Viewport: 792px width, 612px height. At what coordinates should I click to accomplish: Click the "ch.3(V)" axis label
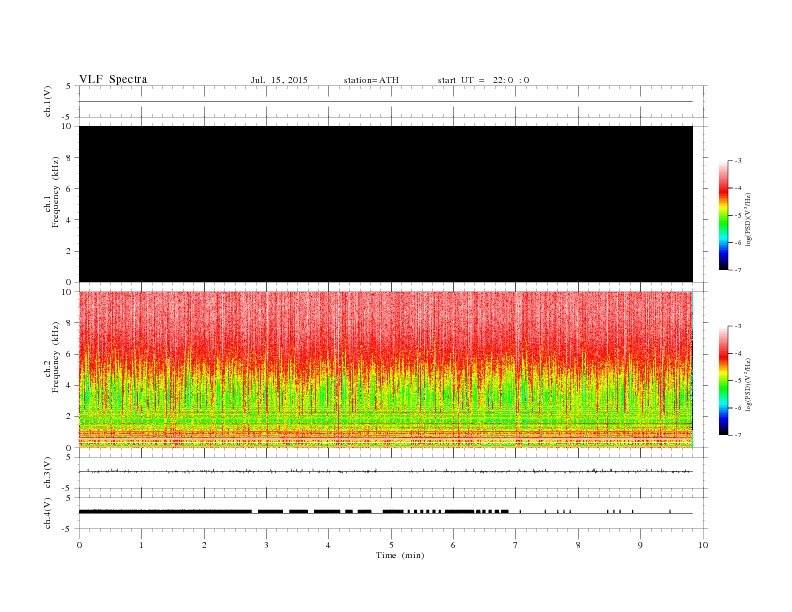point(47,472)
